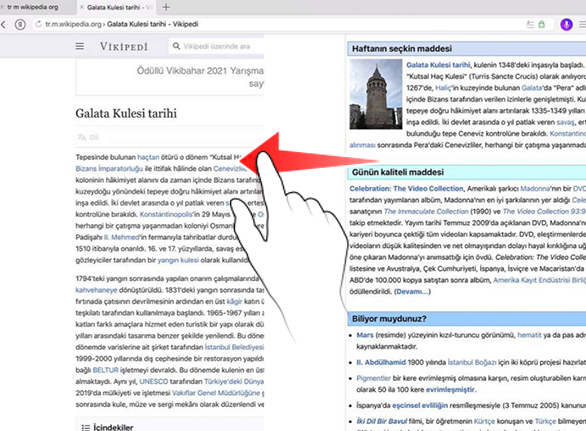586x431 pixels.
Task: Open the 'II. Mehmed' link
Action: 121,237
